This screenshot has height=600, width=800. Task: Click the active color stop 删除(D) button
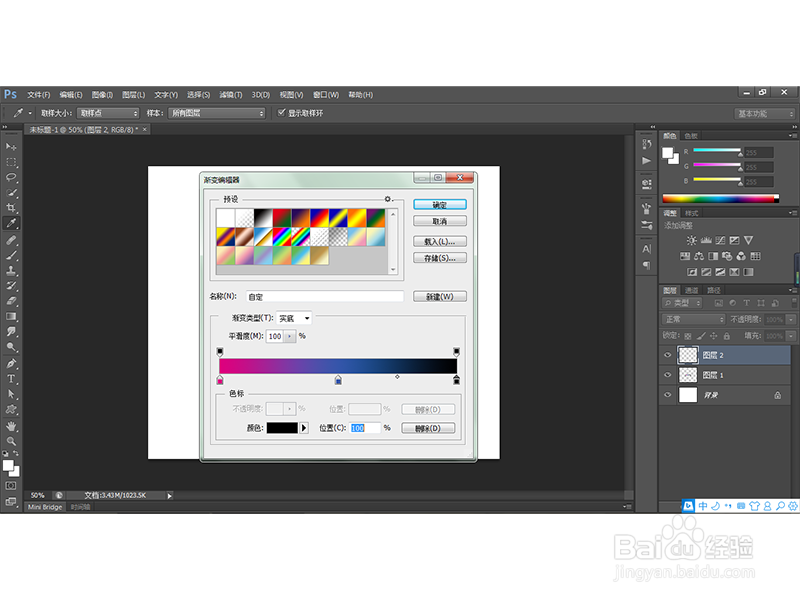(x=428, y=428)
